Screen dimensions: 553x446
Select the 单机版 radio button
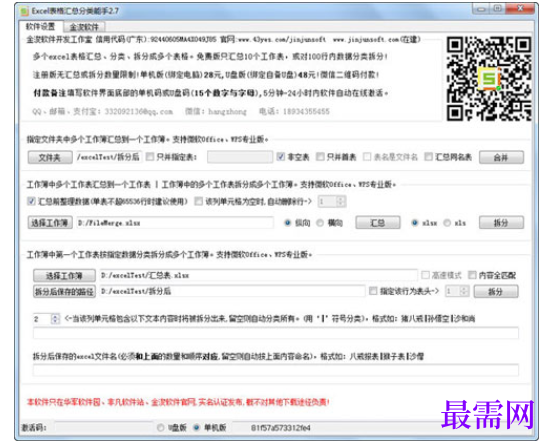(x=197, y=428)
